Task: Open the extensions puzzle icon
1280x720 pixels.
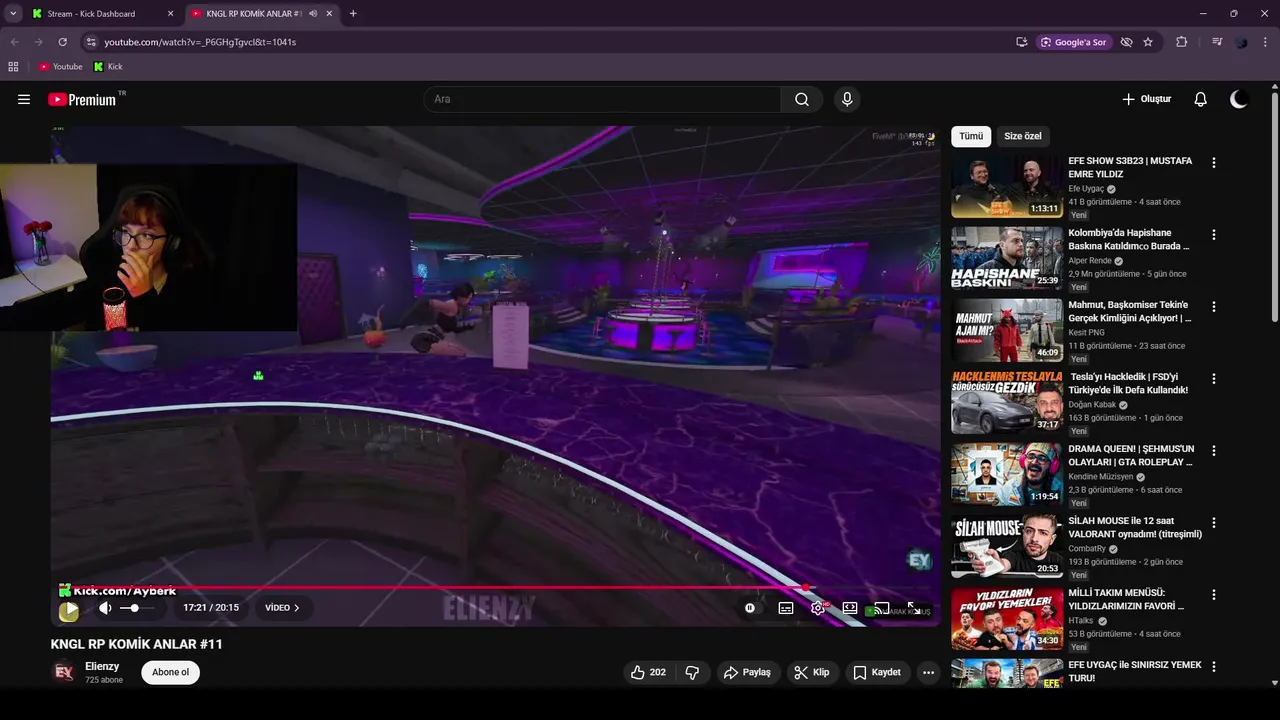Action: pyautogui.click(x=1182, y=42)
